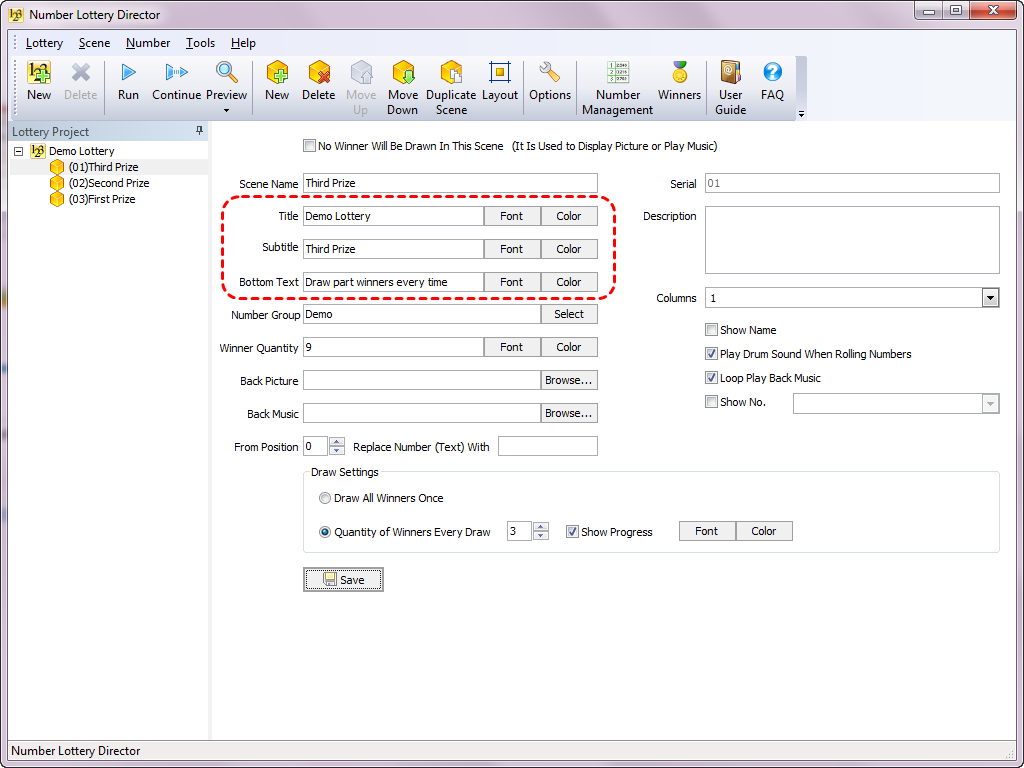1024x768 pixels.
Task: Open the Preview dropdown arrow
Action: pyautogui.click(x=227, y=110)
